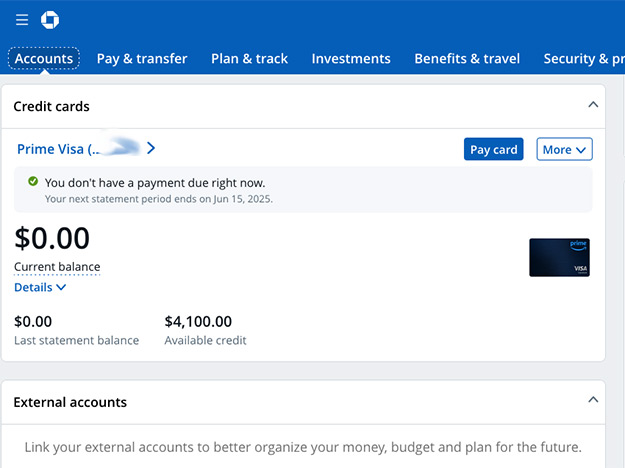Open the Plan & track menu

click(249, 59)
